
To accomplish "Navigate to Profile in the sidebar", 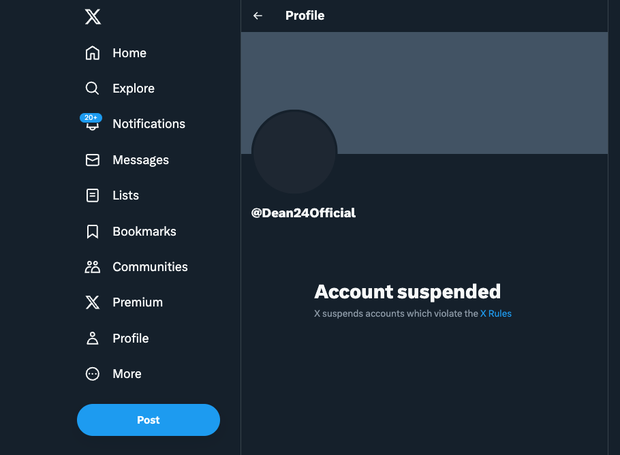I will (x=130, y=338).
